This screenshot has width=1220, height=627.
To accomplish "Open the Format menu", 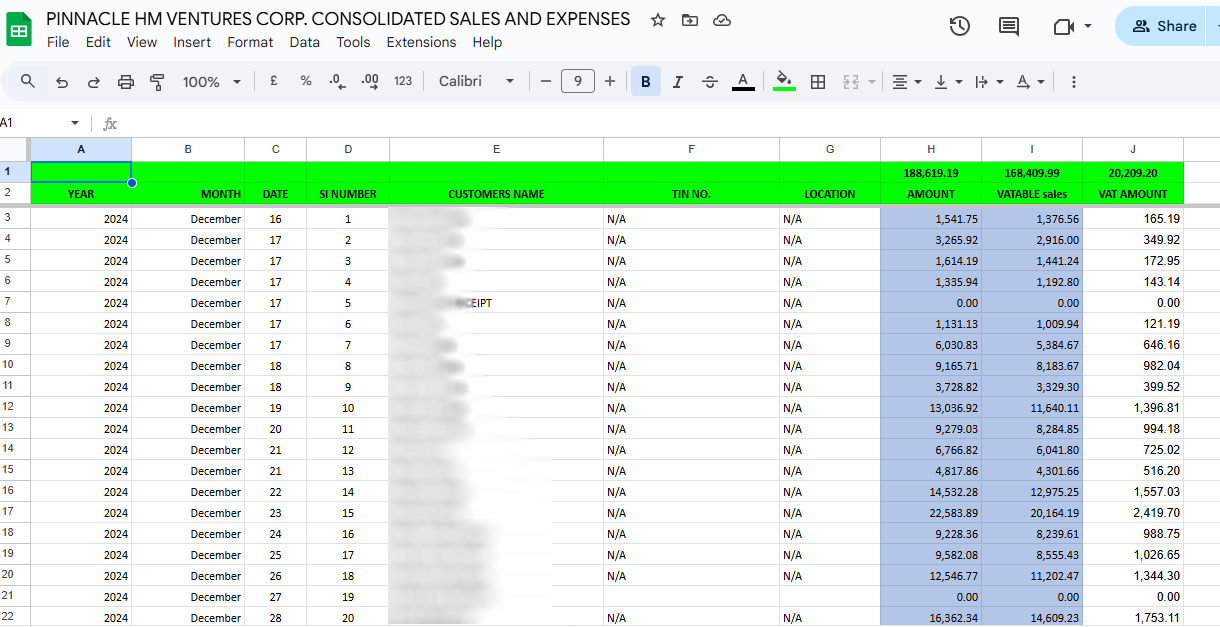I will pyautogui.click(x=250, y=42).
